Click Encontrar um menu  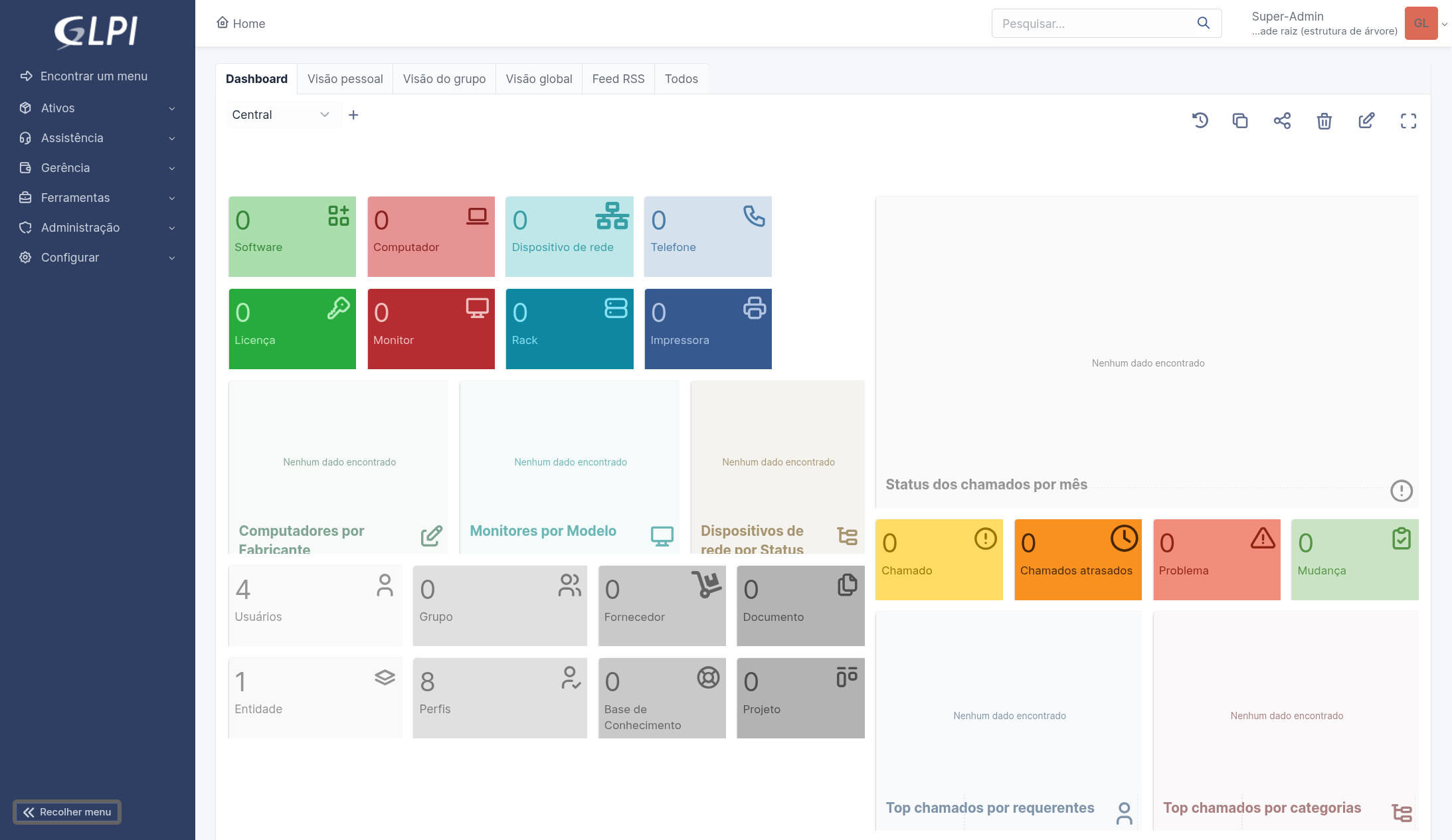pos(94,76)
